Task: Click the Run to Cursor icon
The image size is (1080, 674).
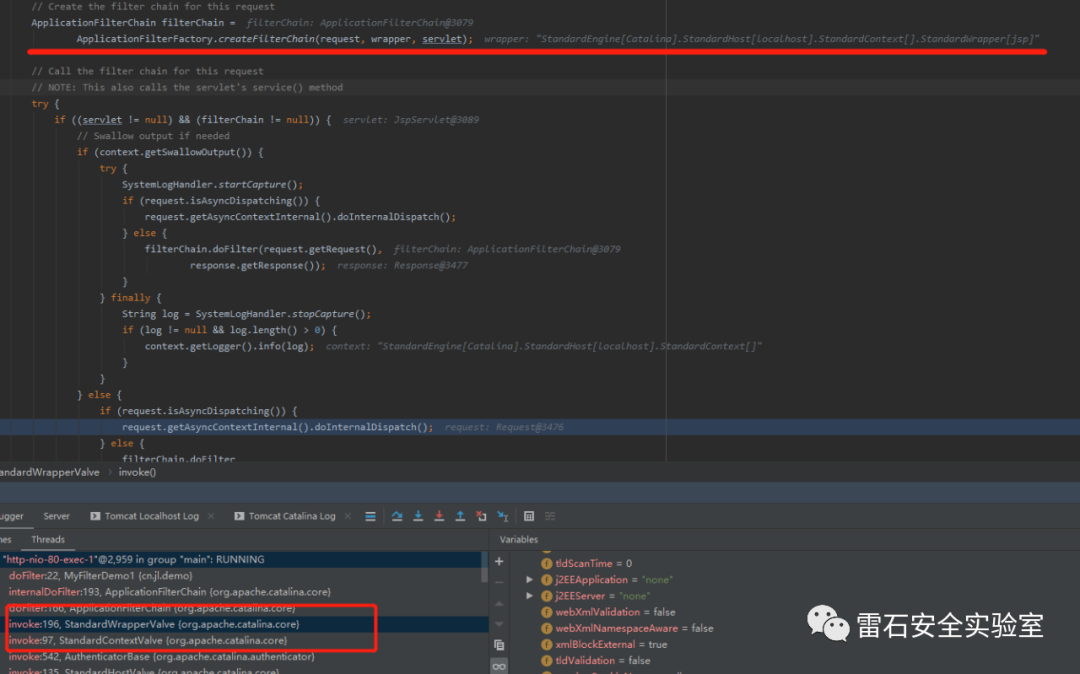Action: [503, 516]
